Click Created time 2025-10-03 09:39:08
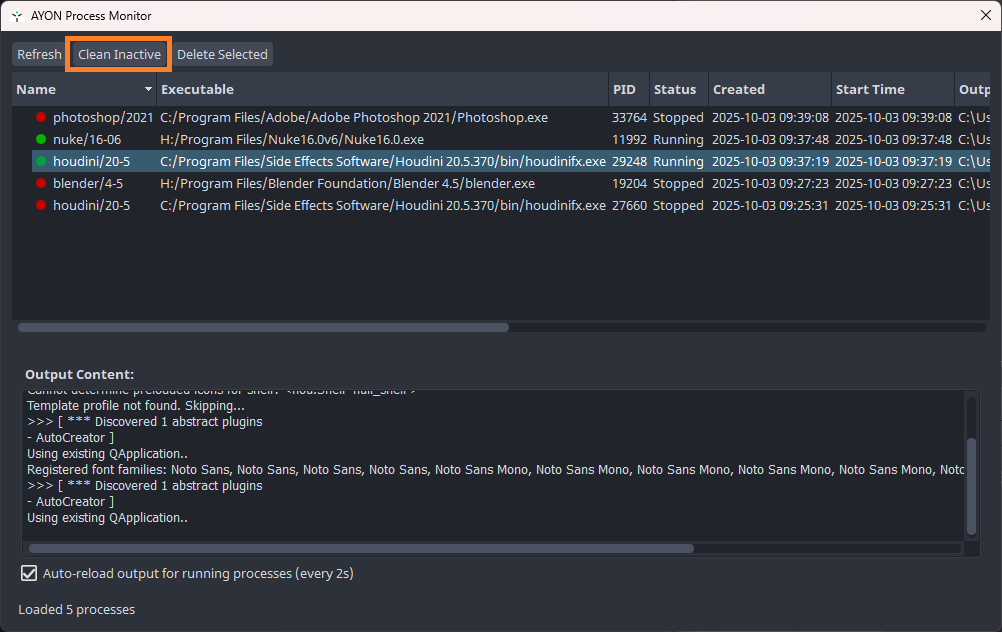 [770, 118]
